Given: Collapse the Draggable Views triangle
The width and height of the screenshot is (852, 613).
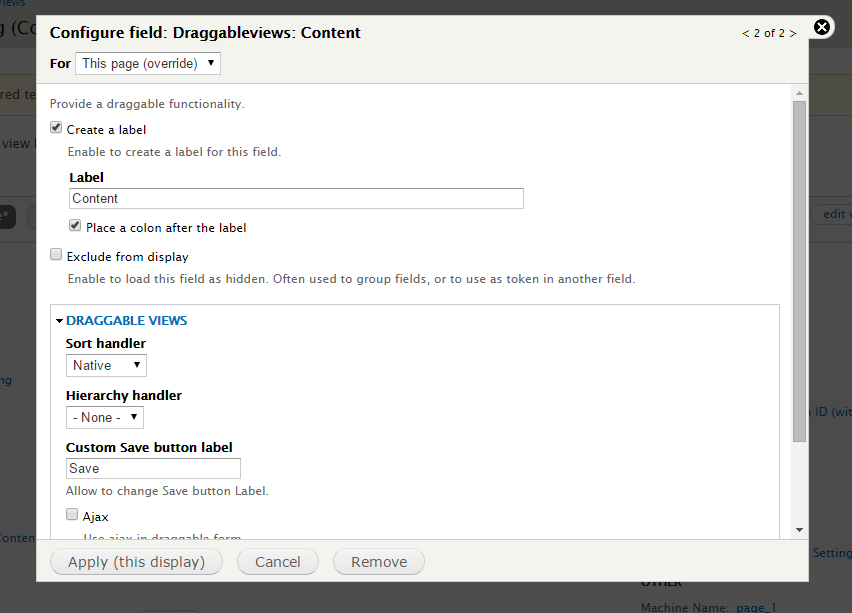Looking at the screenshot, I should [59, 321].
